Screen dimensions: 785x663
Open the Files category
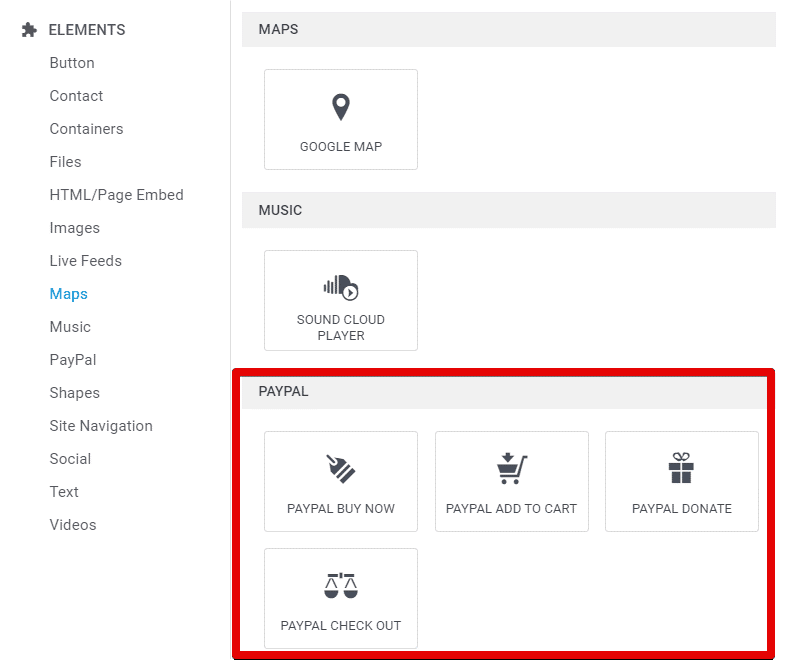click(x=65, y=162)
